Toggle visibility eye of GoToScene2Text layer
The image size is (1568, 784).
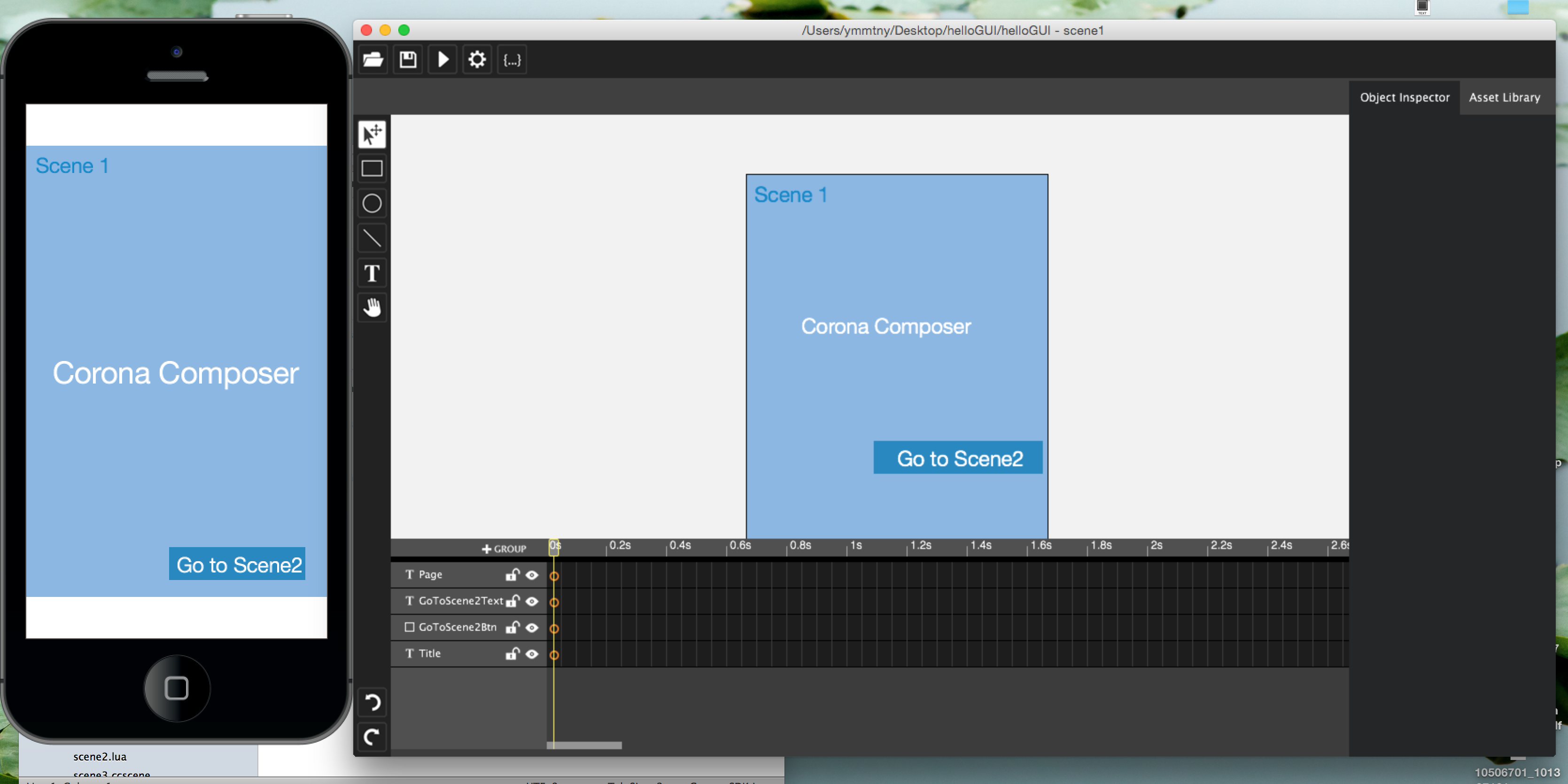tap(532, 601)
